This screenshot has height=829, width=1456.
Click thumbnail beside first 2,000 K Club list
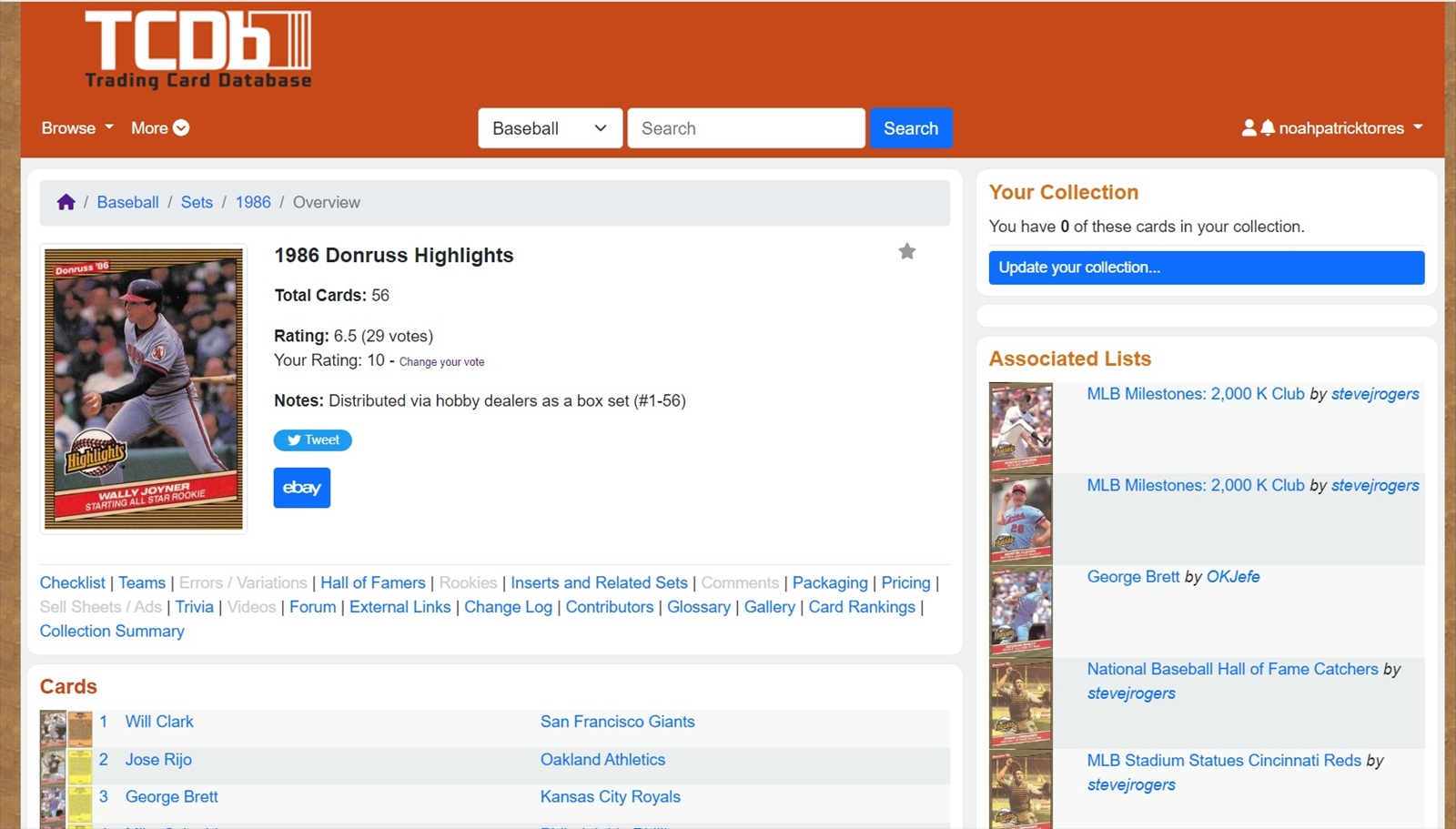[1021, 427]
